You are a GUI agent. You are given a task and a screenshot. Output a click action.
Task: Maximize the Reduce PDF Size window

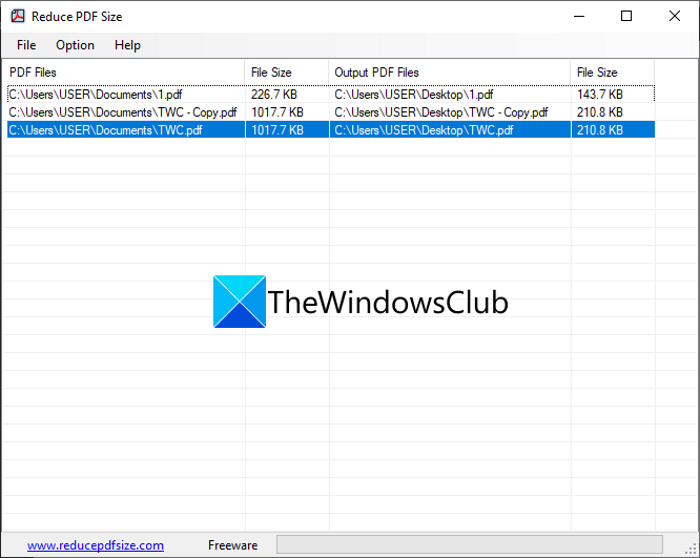(x=626, y=16)
